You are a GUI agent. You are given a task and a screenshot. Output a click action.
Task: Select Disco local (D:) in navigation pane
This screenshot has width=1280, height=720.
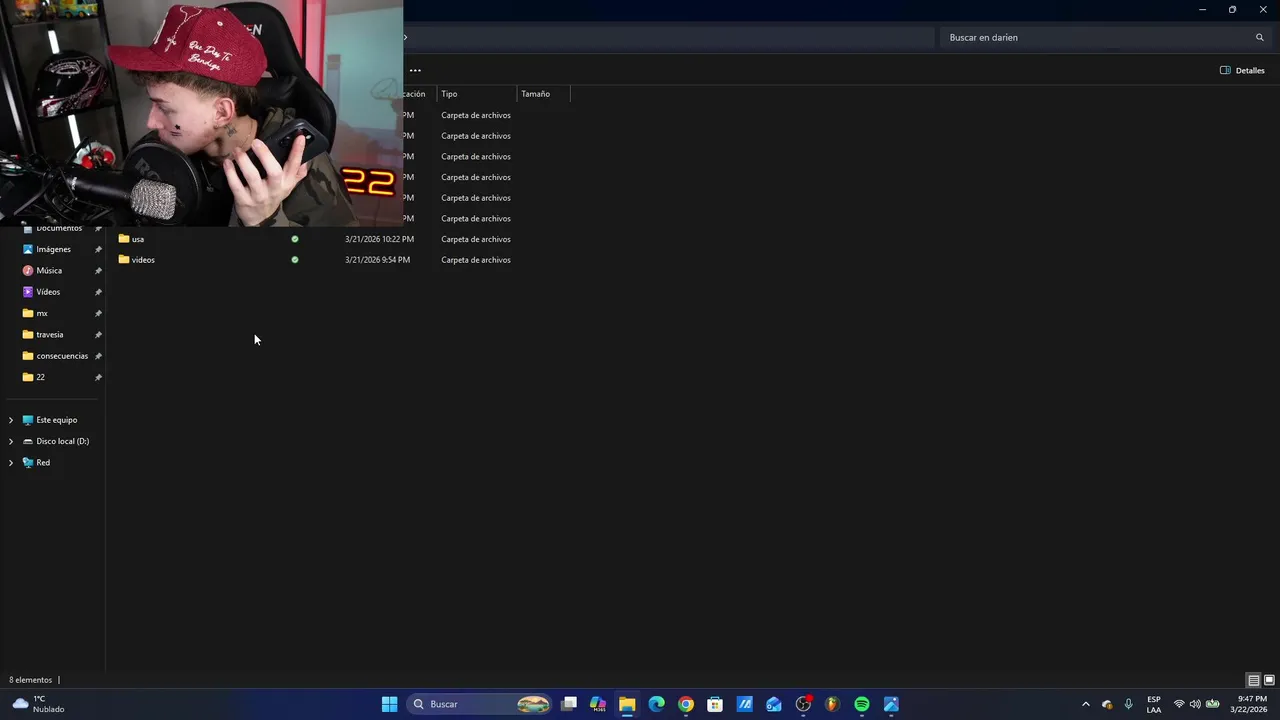click(x=62, y=441)
